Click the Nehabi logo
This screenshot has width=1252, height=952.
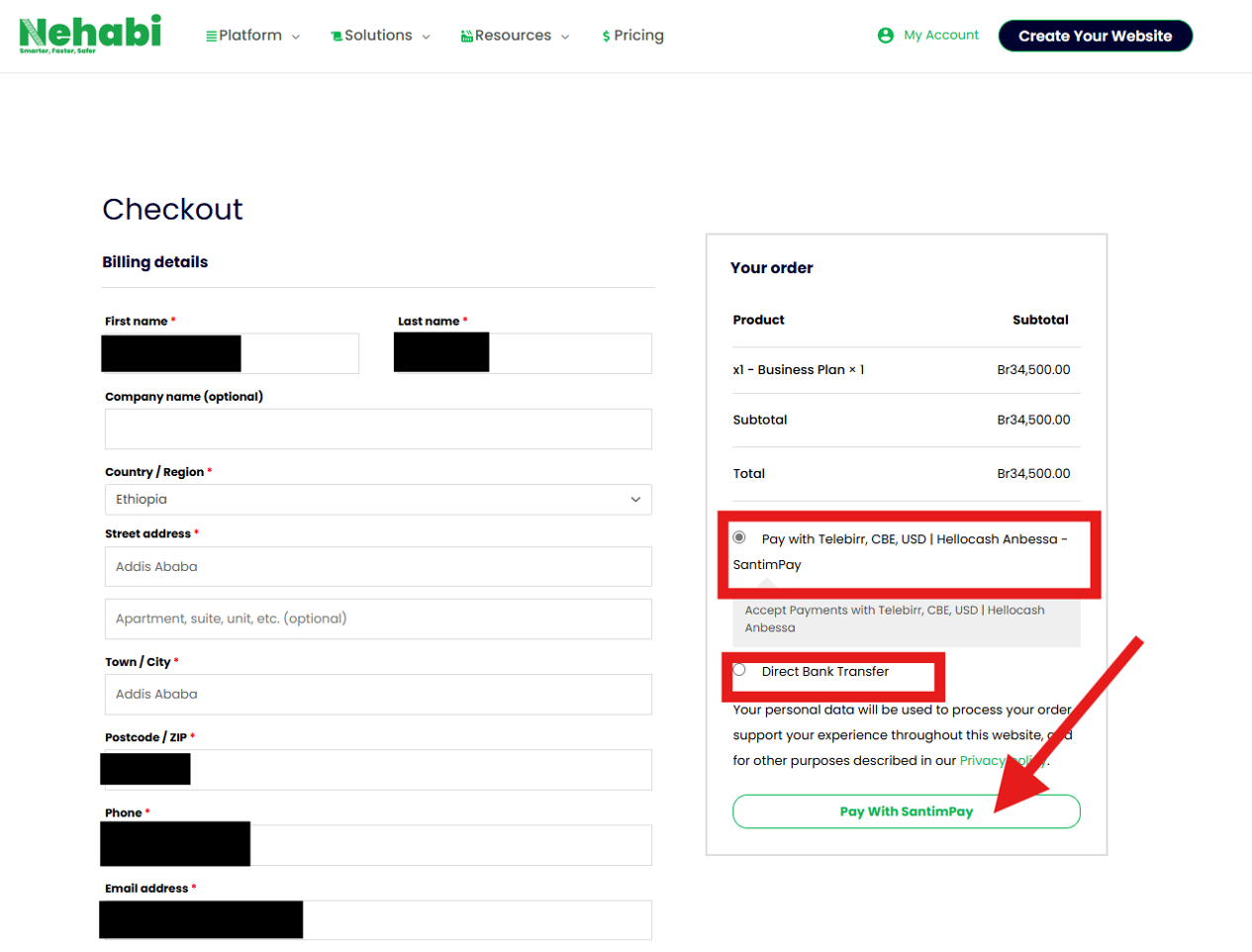coord(90,35)
